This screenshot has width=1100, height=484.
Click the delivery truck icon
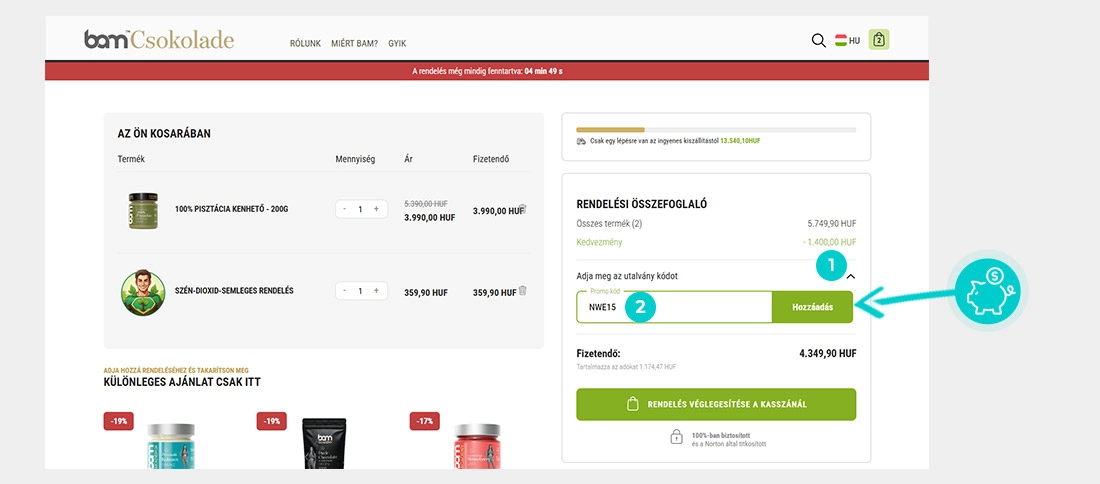(581, 141)
